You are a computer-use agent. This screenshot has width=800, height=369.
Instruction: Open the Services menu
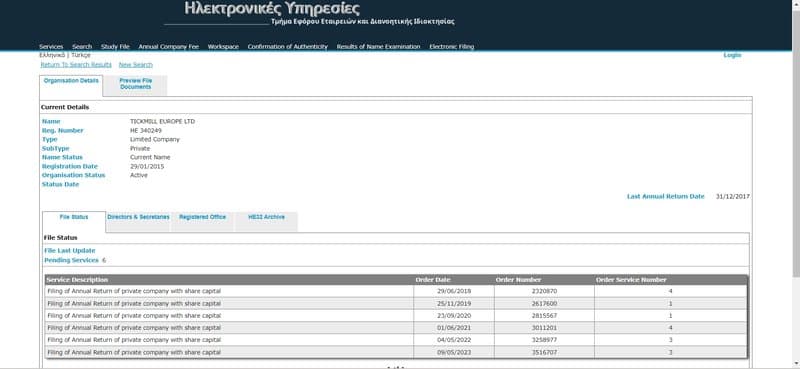pyautogui.click(x=51, y=46)
